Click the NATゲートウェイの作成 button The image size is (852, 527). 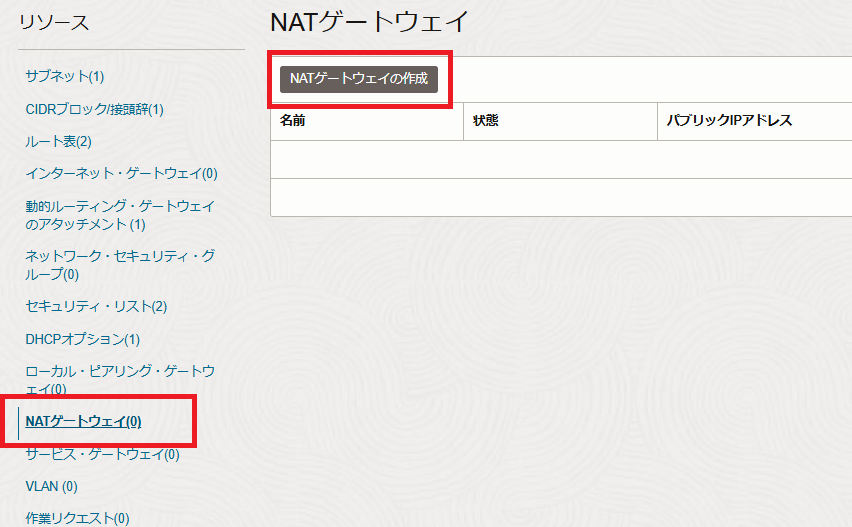pos(359,79)
